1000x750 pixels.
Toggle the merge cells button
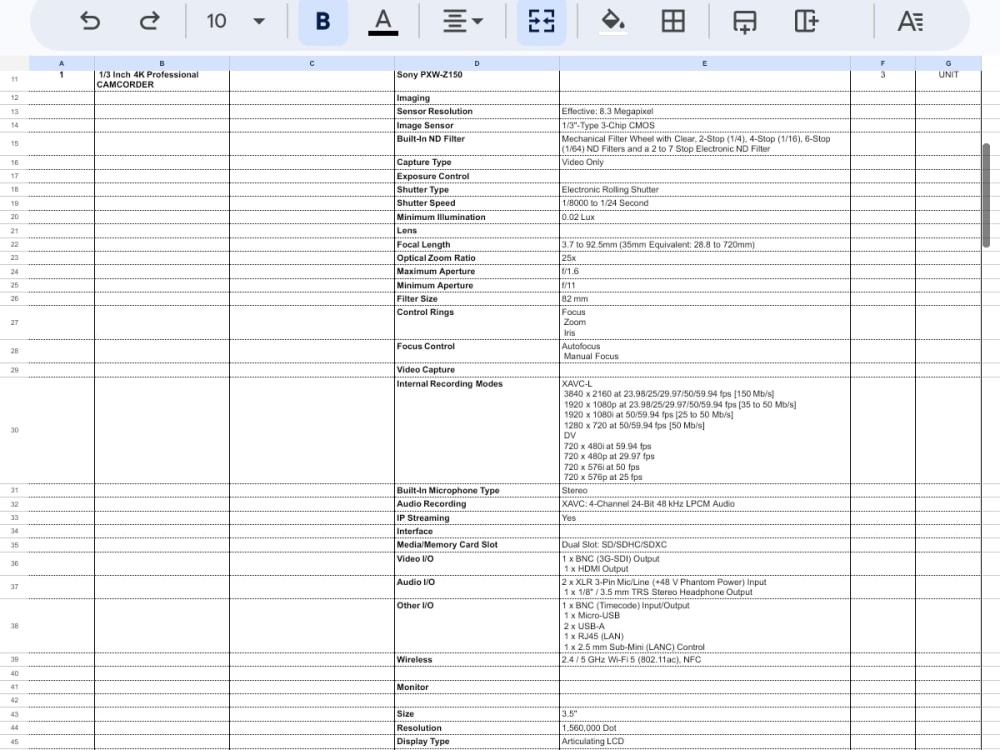pos(541,22)
